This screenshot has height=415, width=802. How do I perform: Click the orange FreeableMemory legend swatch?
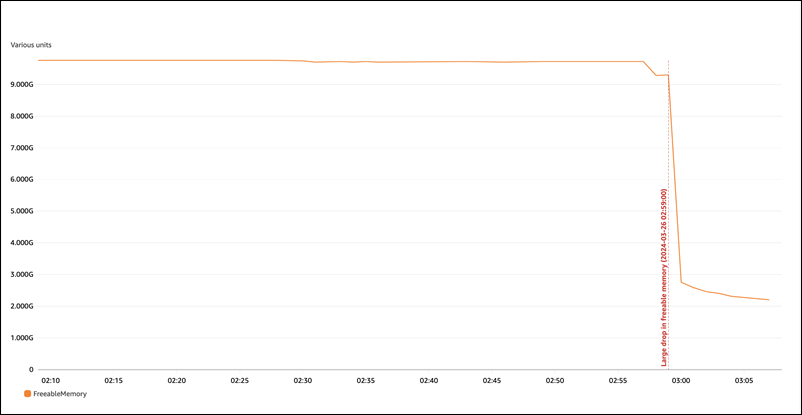pos(14,395)
